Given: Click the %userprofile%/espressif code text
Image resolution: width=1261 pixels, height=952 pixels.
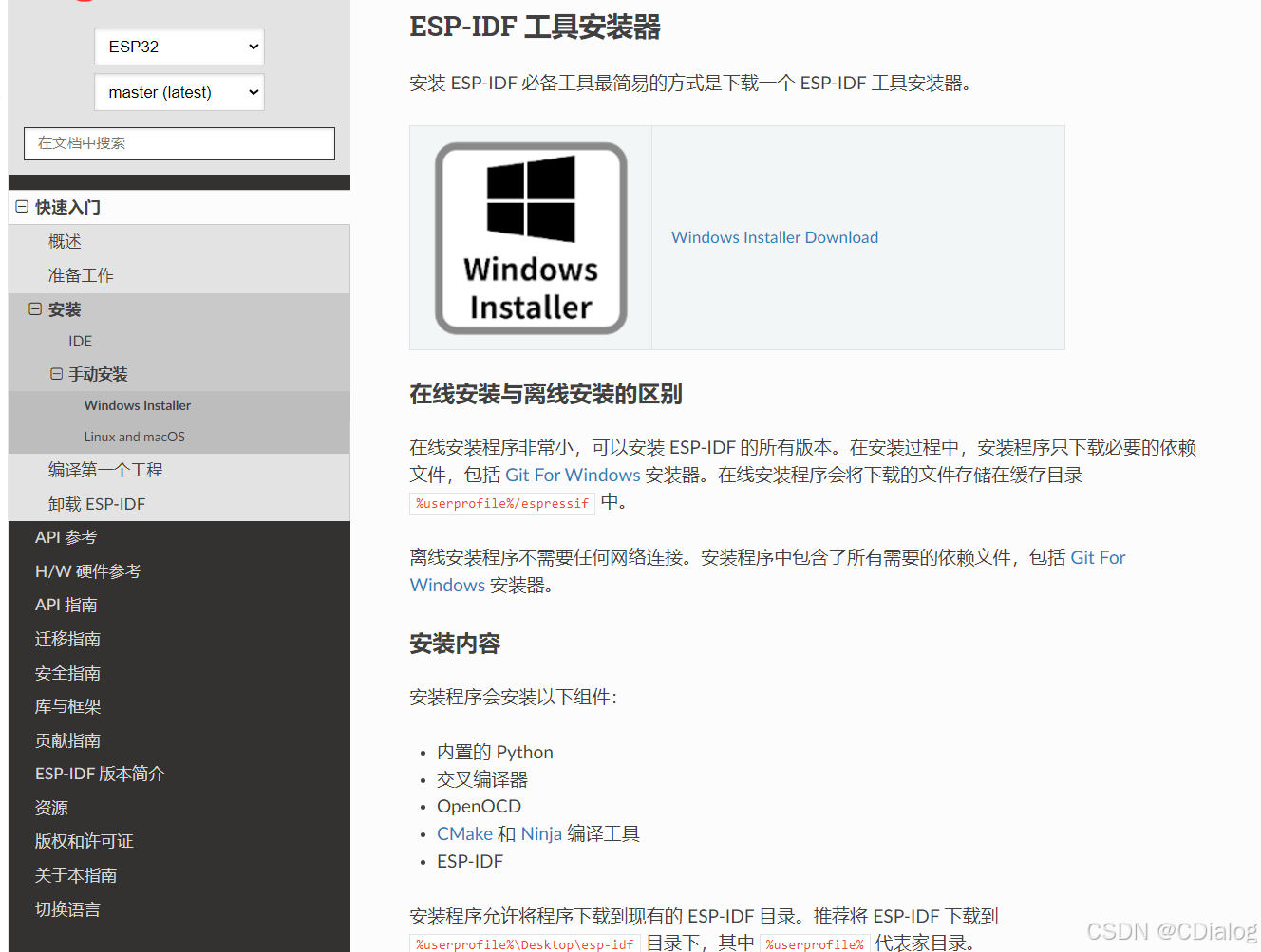Looking at the screenshot, I should pyautogui.click(x=502, y=503).
